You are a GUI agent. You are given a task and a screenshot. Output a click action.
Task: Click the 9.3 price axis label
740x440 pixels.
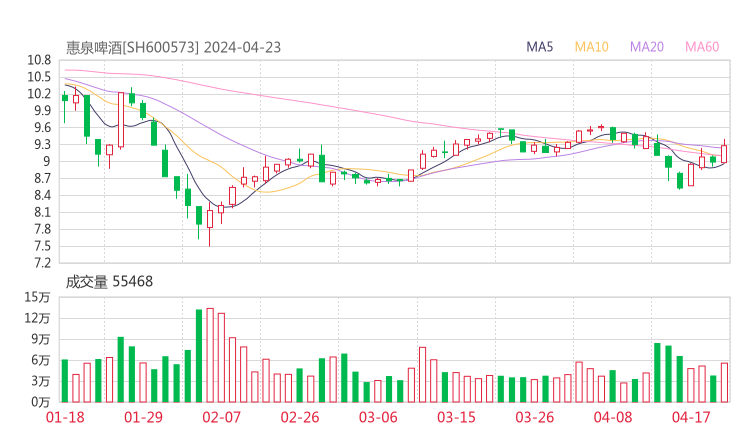coord(42,144)
